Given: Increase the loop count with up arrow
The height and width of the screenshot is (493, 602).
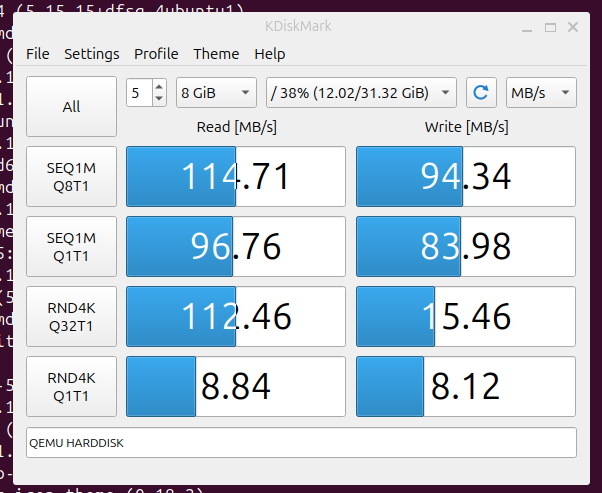Looking at the screenshot, I should (159, 87).
